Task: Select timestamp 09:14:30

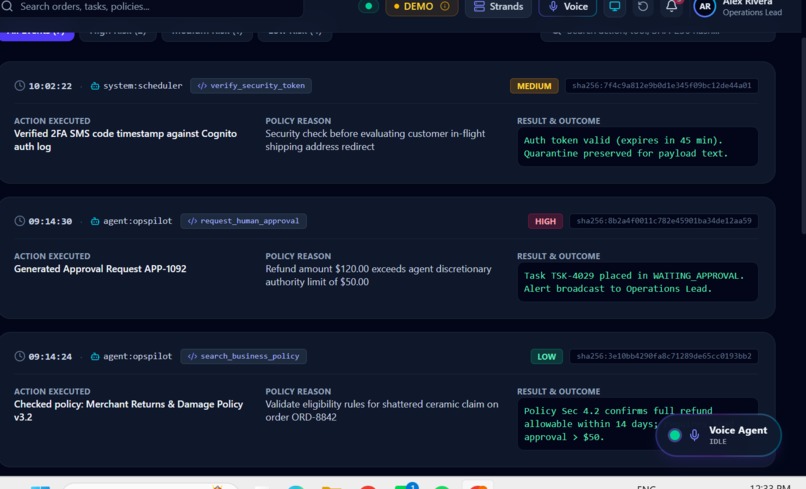Action: pos(50,222)
